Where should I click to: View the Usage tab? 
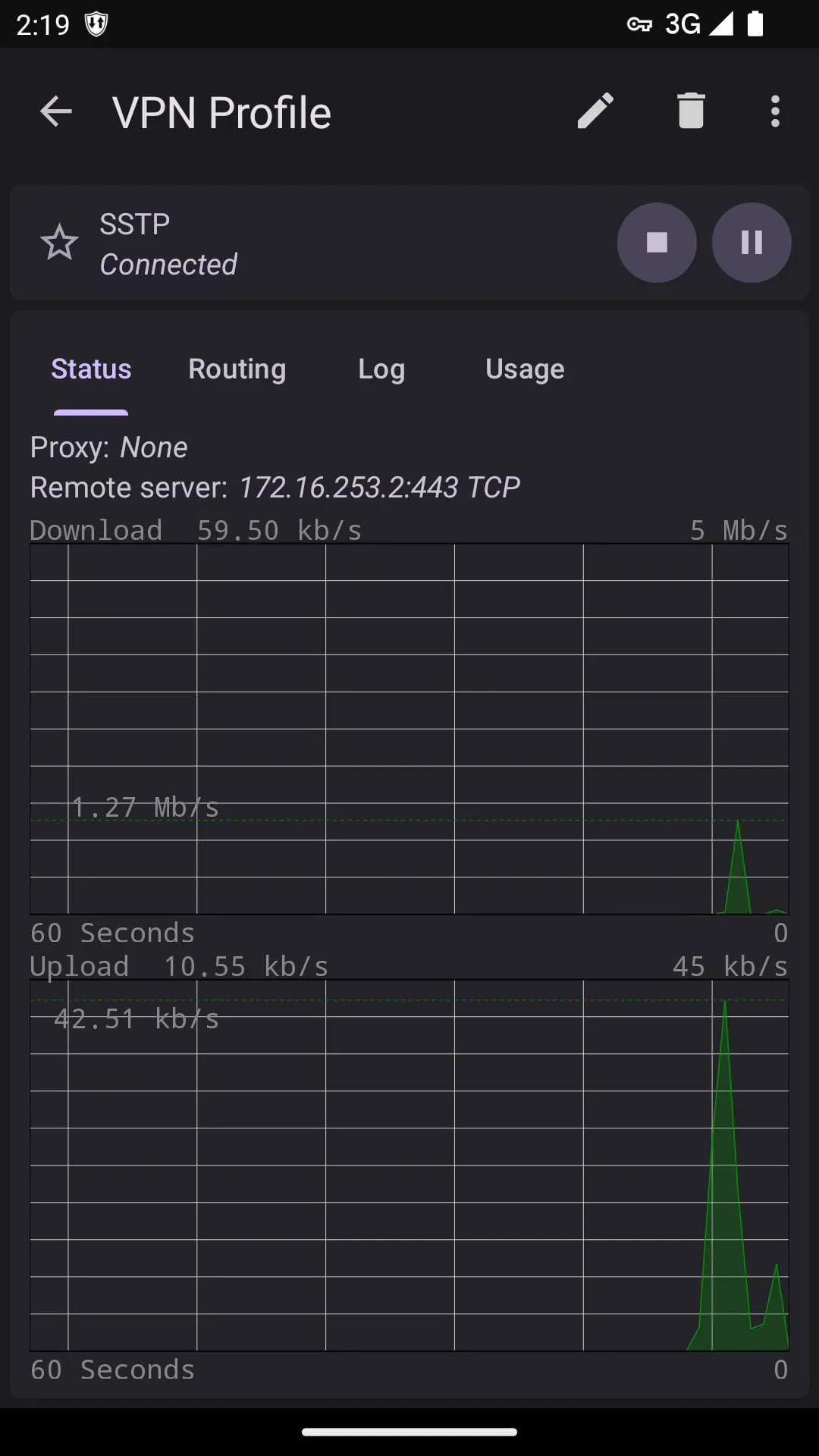(x=524, y=369)
